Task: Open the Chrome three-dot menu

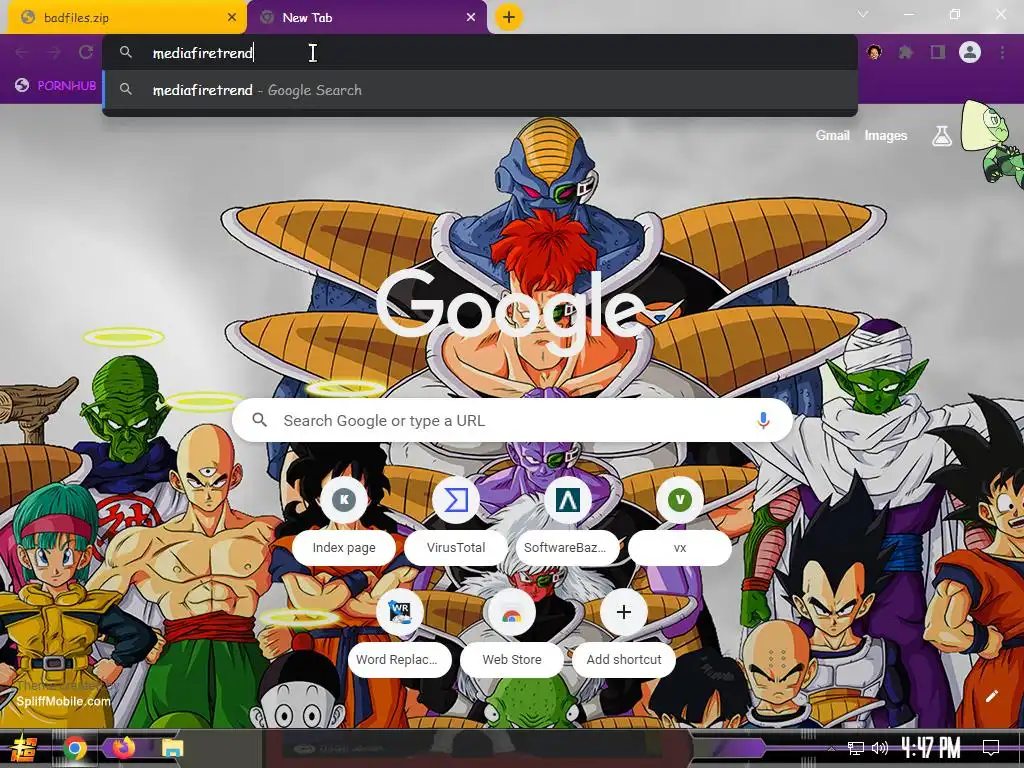Action: point(1002,52)
